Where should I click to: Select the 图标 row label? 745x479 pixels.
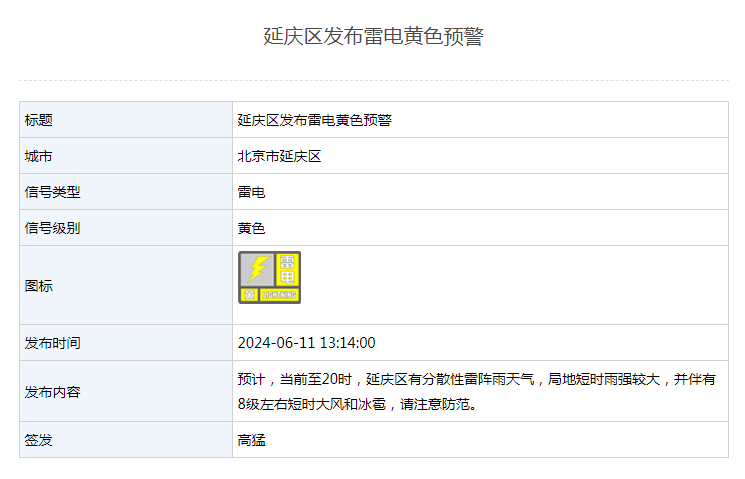[x=39, y=285]
